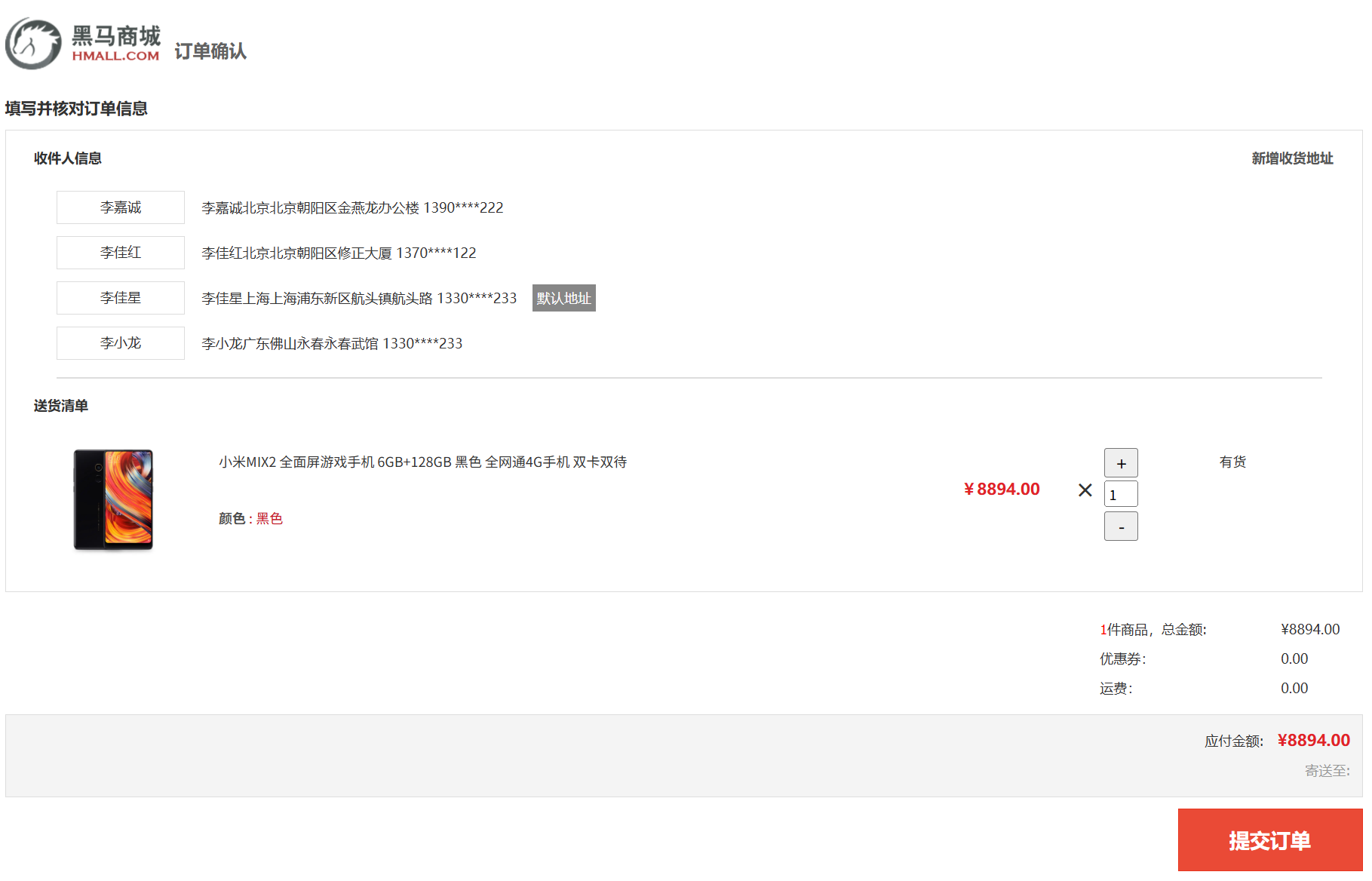Click 新增收货地址 link
Screen dimensions: 1372x881
click(1292, 158)
